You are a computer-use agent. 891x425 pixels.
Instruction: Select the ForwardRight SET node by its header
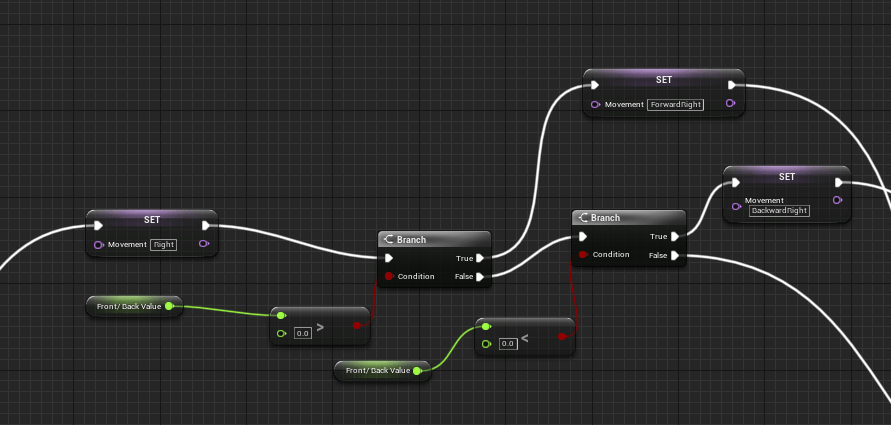tap(663, 79)
